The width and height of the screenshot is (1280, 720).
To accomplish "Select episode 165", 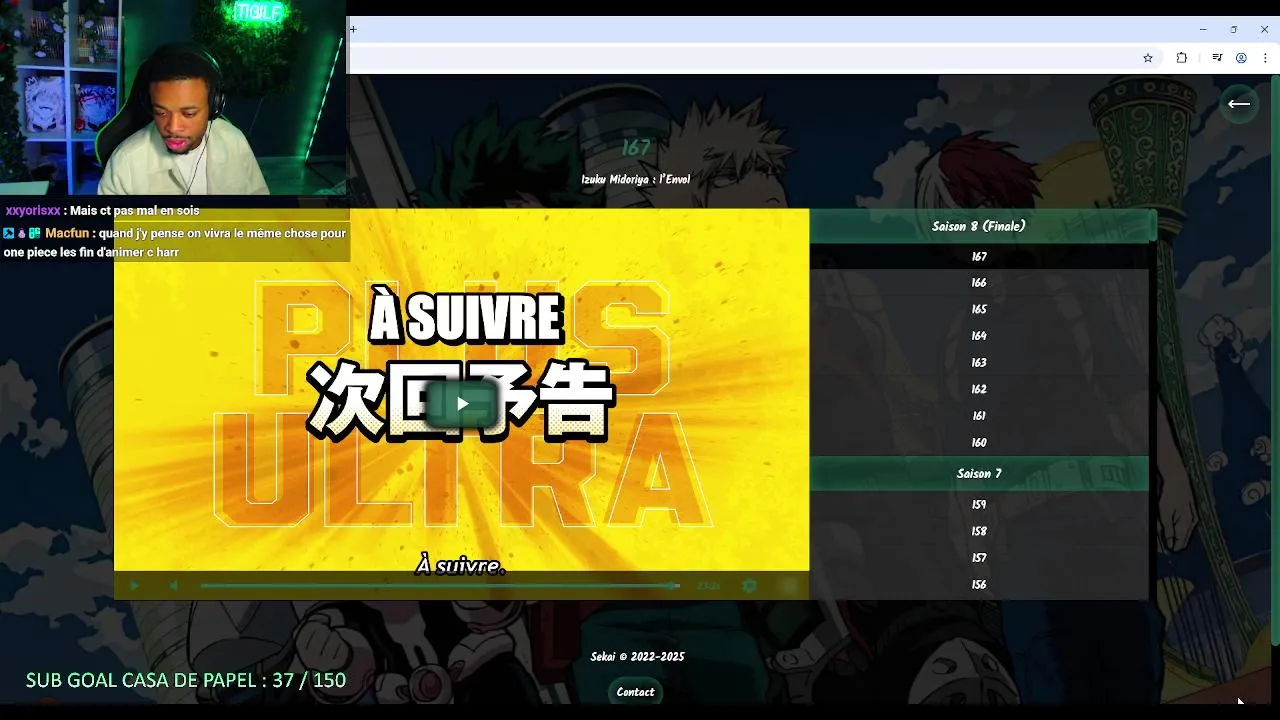I will [979, 310].
